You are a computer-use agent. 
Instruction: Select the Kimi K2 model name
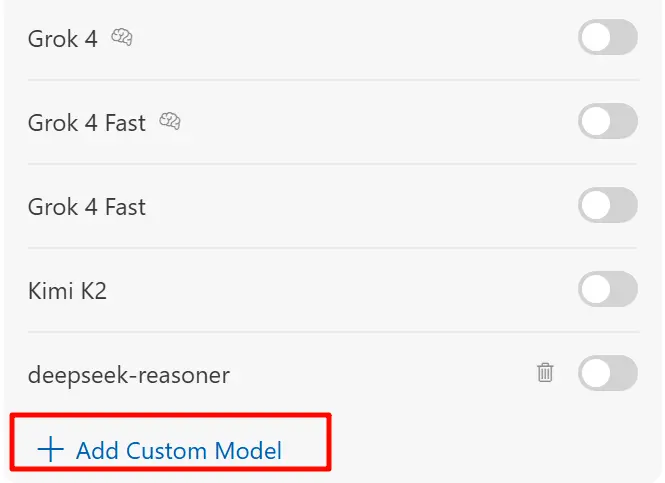click(66, 291)
